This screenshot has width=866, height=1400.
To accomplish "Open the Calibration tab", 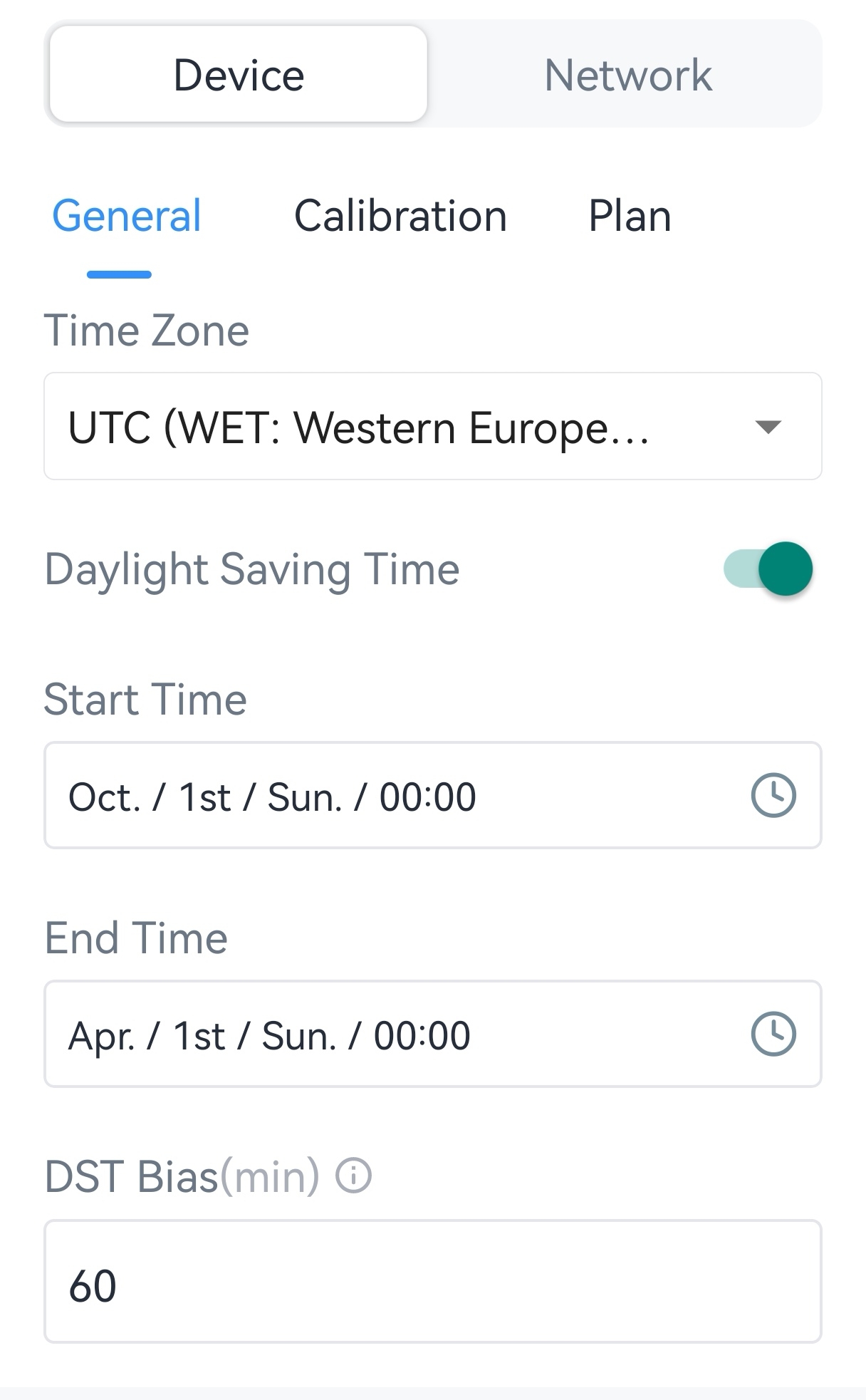I will [400, 216].
